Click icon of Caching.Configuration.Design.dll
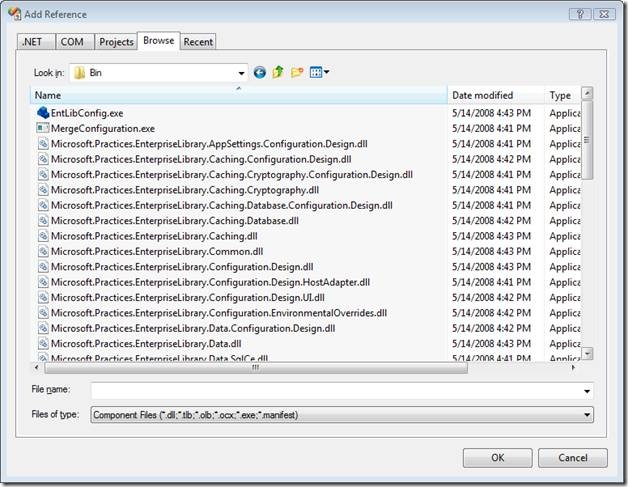This screenshot has height=487, width=628. [43, 159]
